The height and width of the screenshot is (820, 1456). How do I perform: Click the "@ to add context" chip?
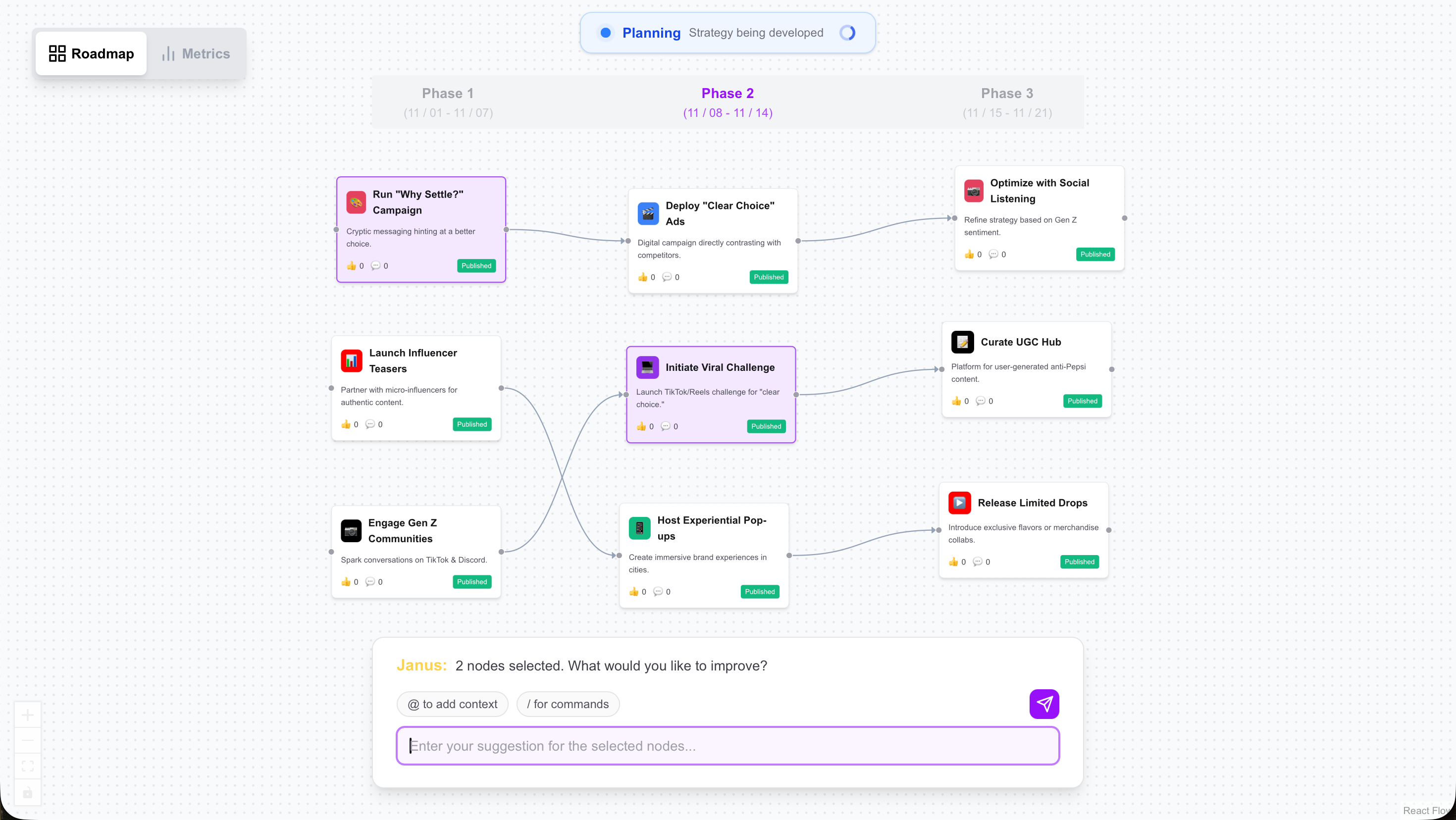(452, 704)
